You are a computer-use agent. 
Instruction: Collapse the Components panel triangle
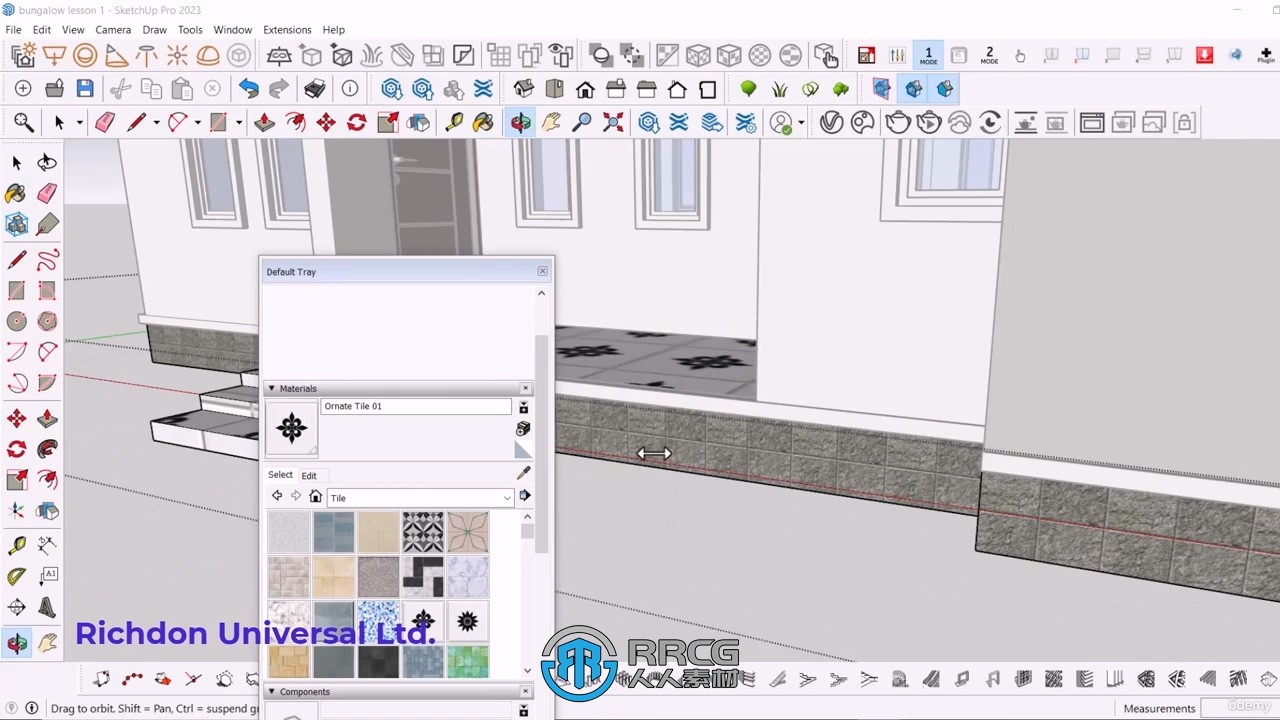pyautogui.click(x=271, y=691)
